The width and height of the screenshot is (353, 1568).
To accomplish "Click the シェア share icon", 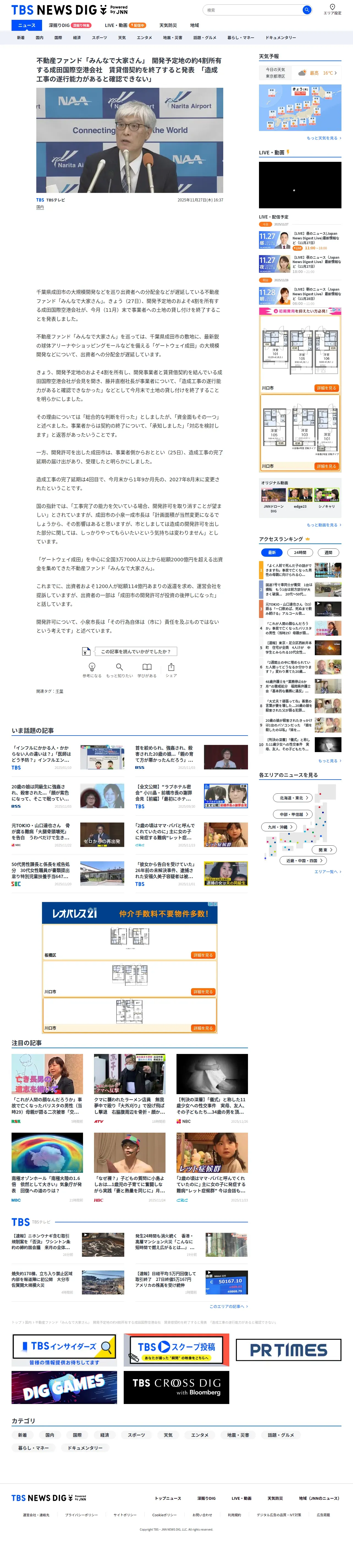I will pos(171,666).
